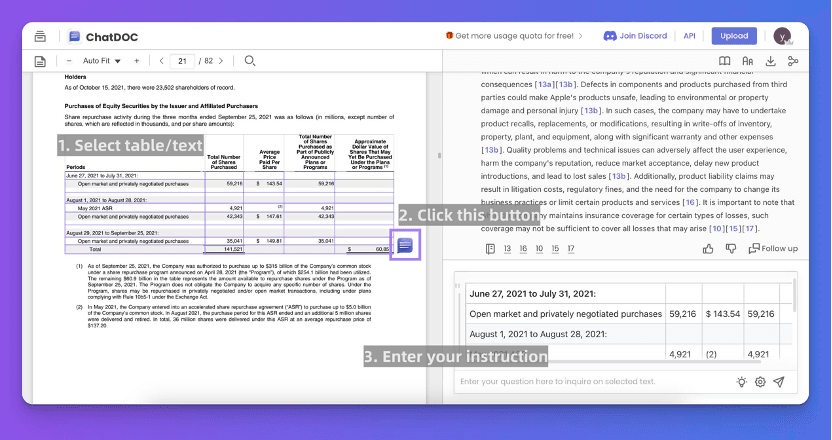Open chat settings gear icon
The height and width of the screenshot is (440, 832).
[x=760, y=382]
